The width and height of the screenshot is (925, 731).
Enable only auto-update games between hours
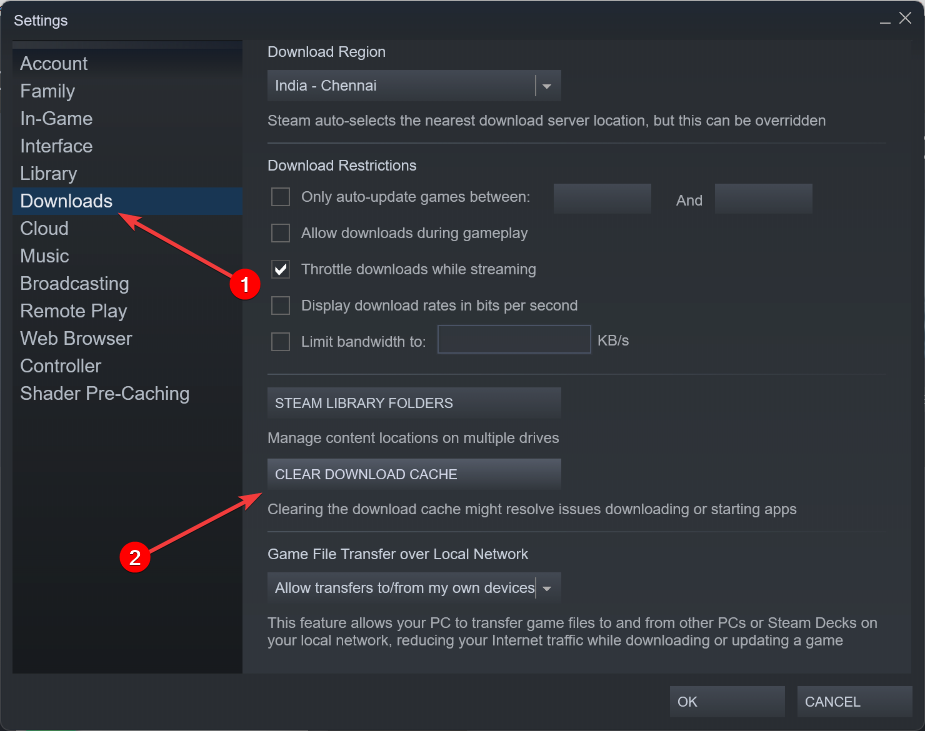click(280, 196)
